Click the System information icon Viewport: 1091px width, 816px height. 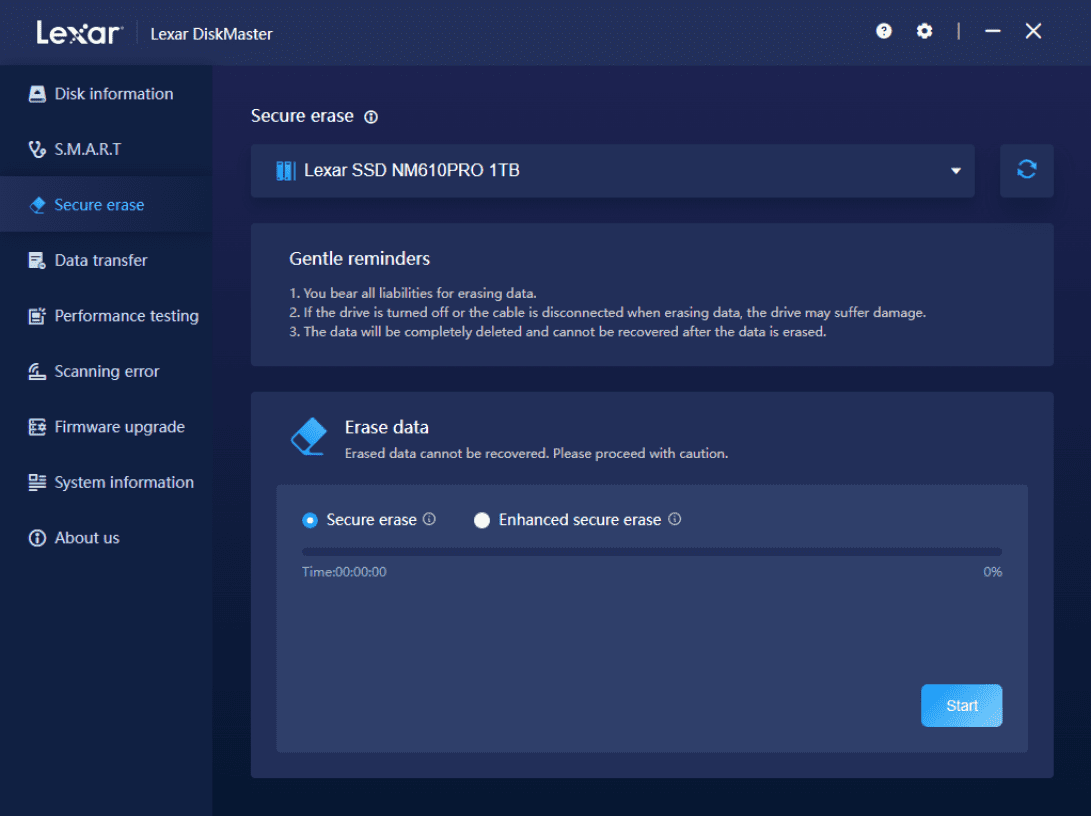coord(37,482)
